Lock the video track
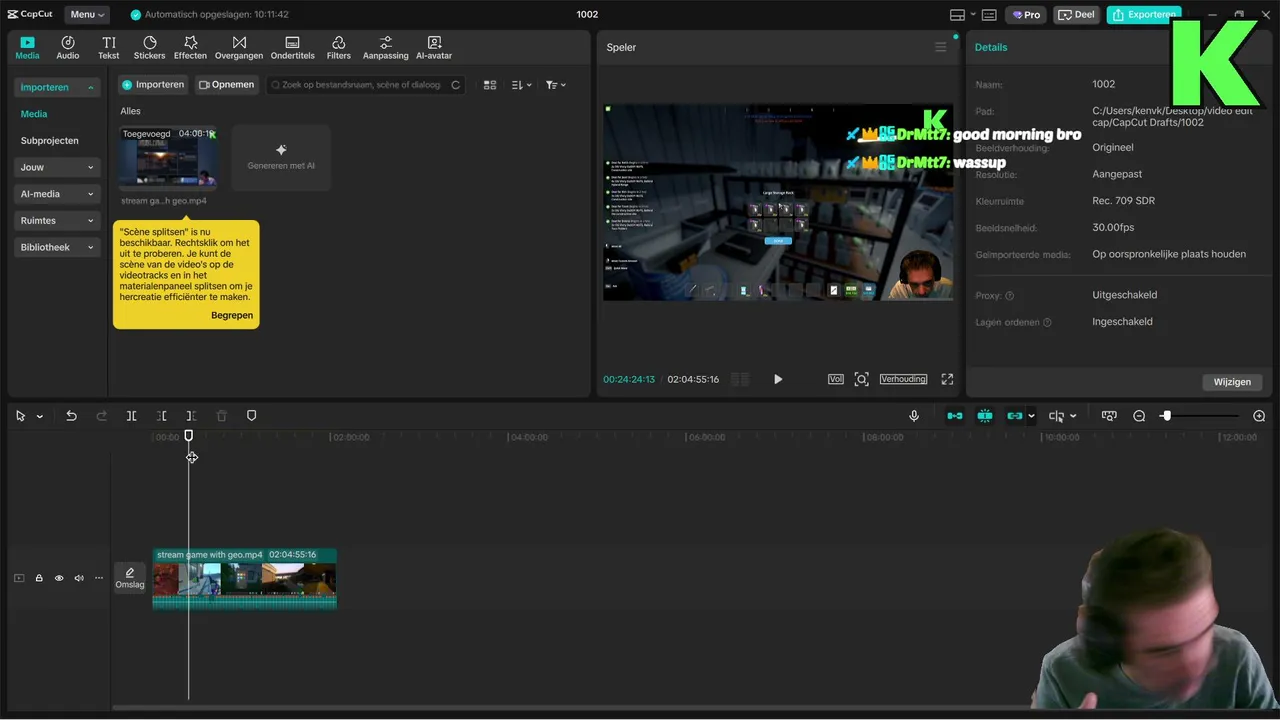The height and width of the screenshot is (720, 1280). pyautogui.click(x=39, y=578)
